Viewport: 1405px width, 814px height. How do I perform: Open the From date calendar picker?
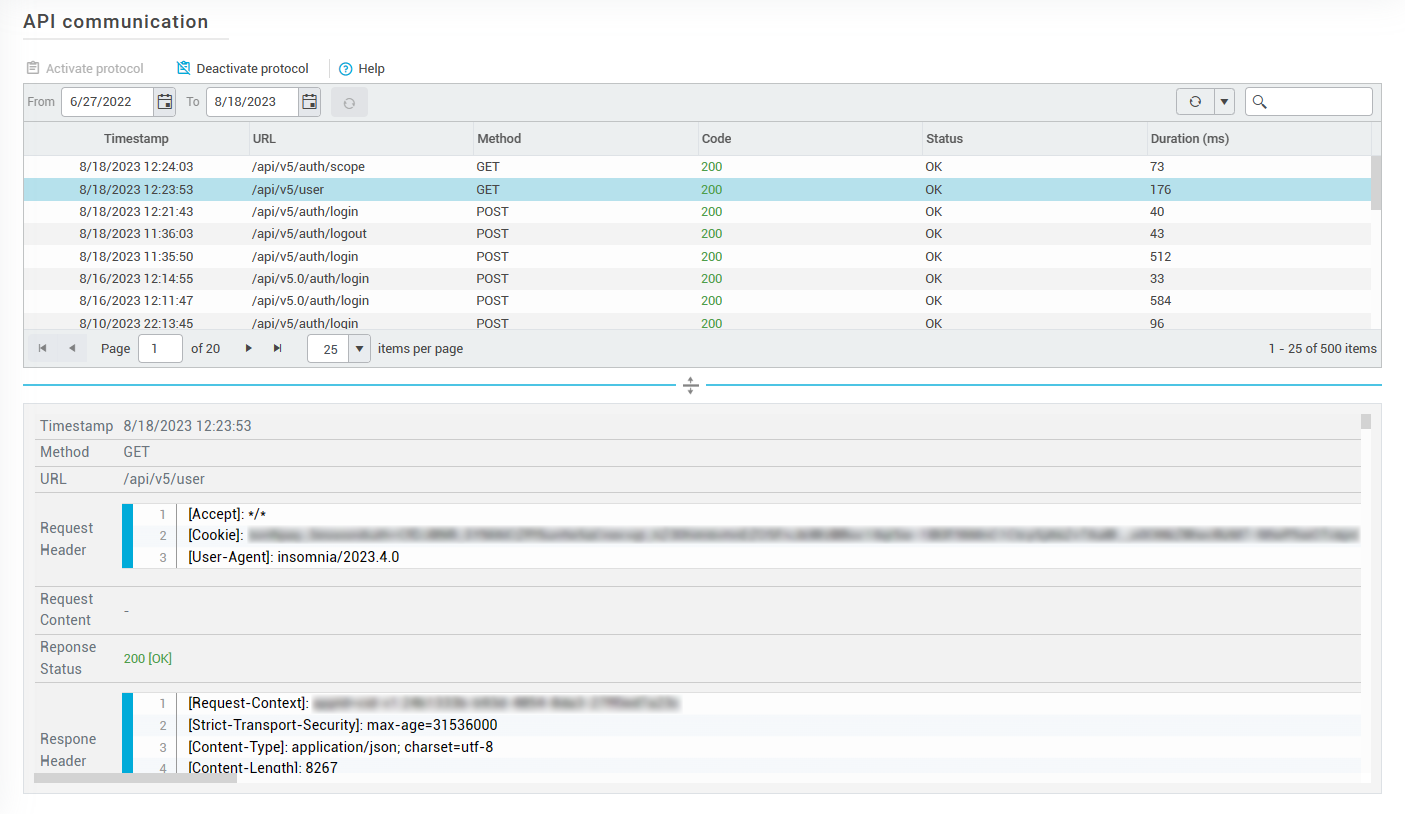(165, 102)
